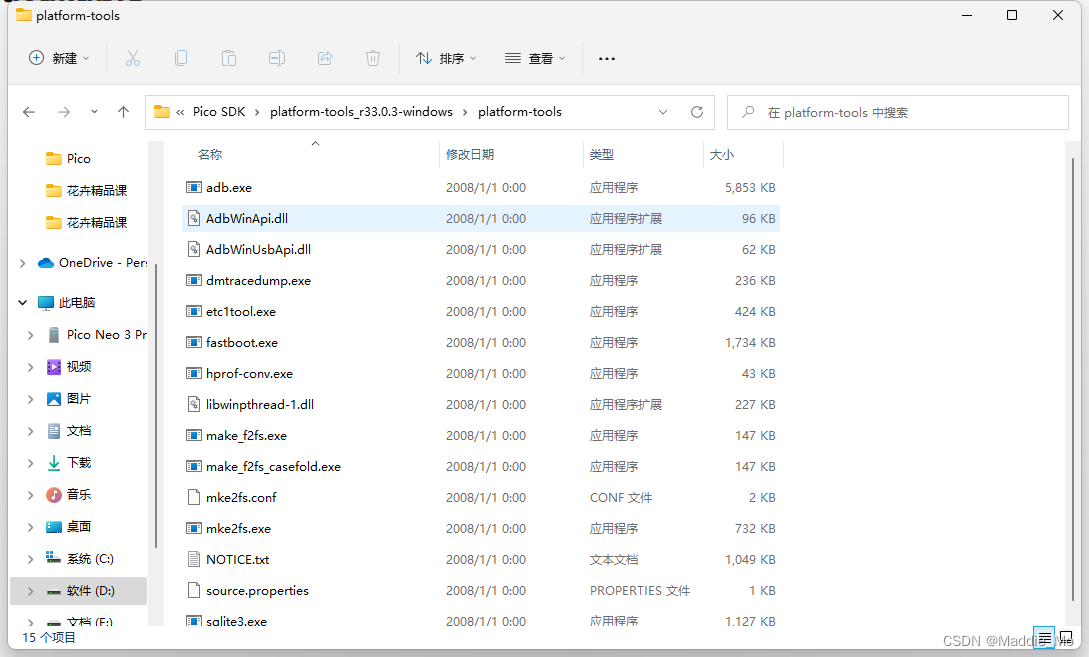Open the 排序 (Sort) dropdown
Image resolution: width=1089 pixels, height=657 pixels.
[x=447, y=58]
